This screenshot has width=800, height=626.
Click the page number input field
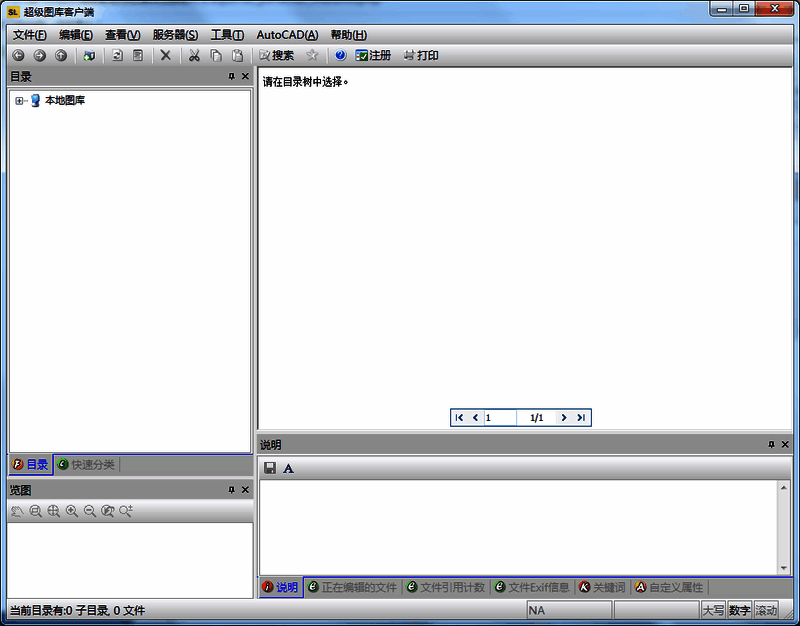[x=500, y=417]
